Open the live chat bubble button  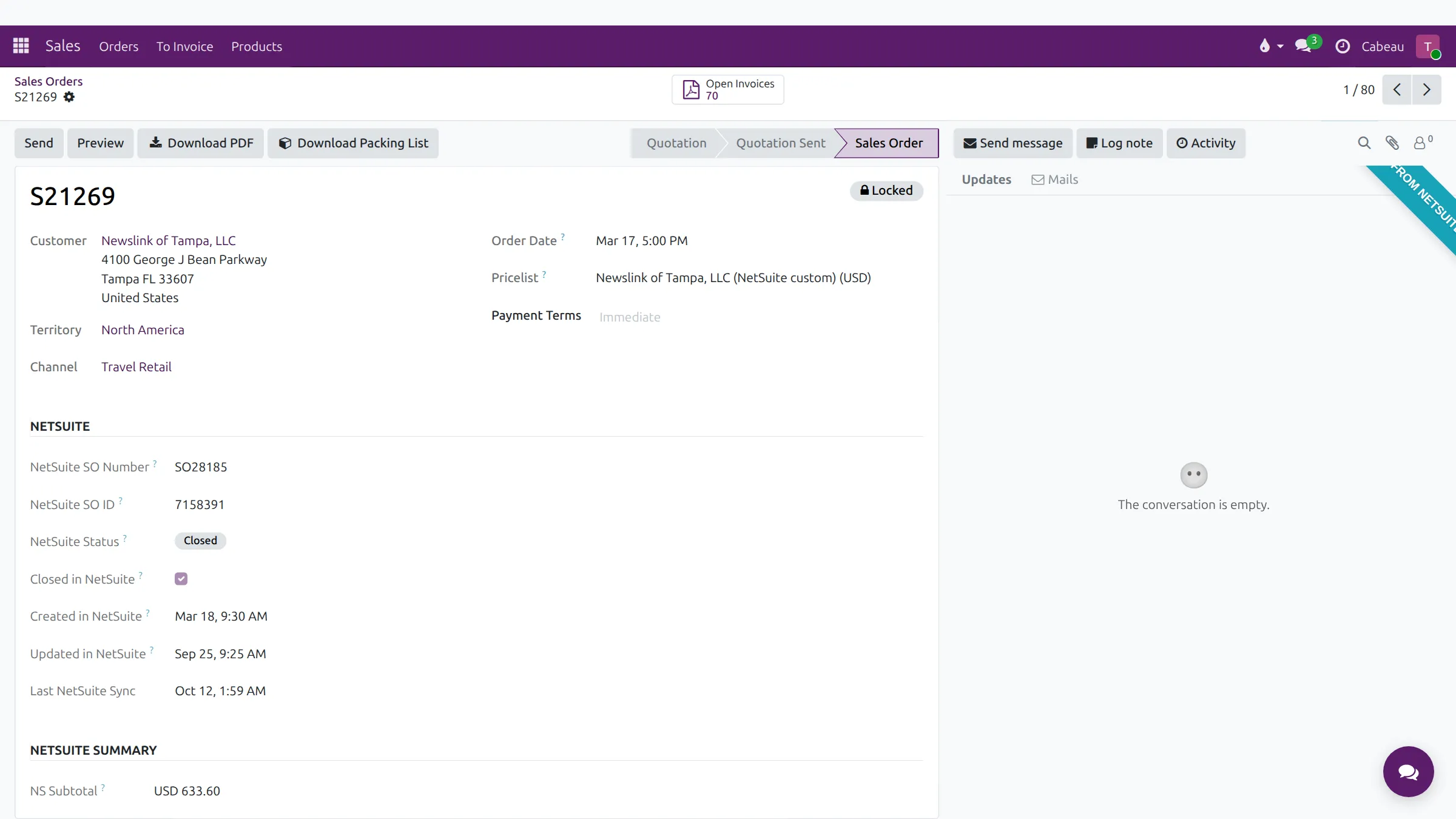[x=1408, y=772]
